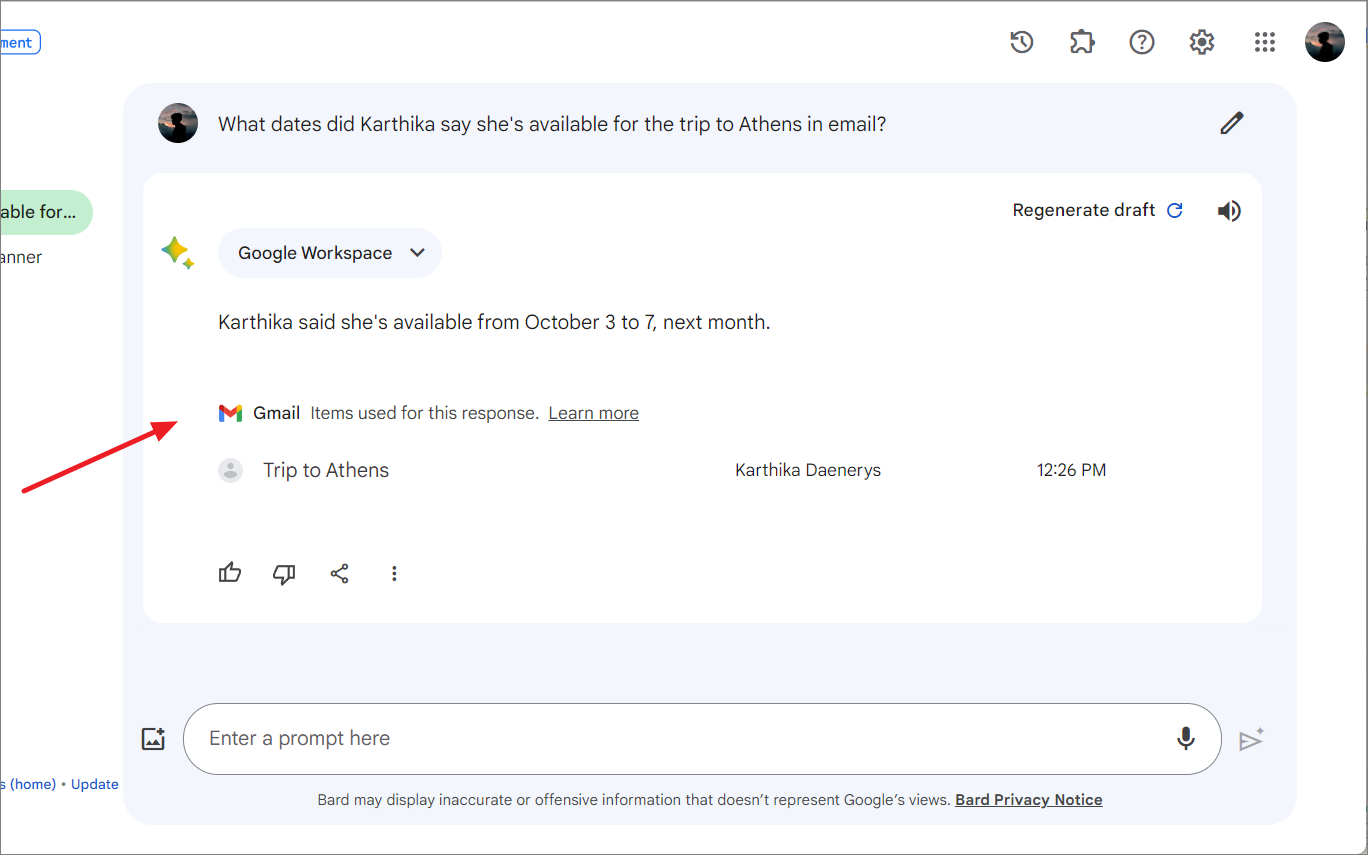Upload an image with image icon
This screenshot has height=855, width=1368.
coord(153,739)
